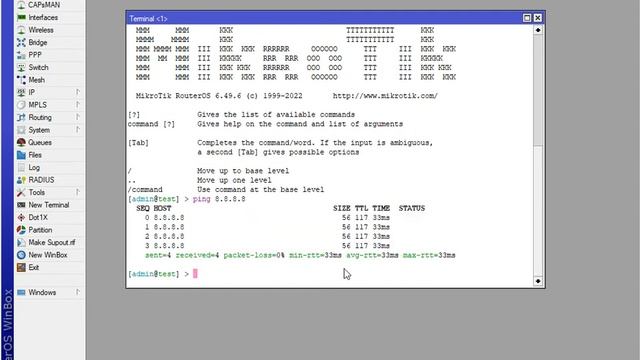This screenshot has height=360, width=640.
Task: Click the 'avg-rtt=33ms' text
Action: tap(372, 256)
